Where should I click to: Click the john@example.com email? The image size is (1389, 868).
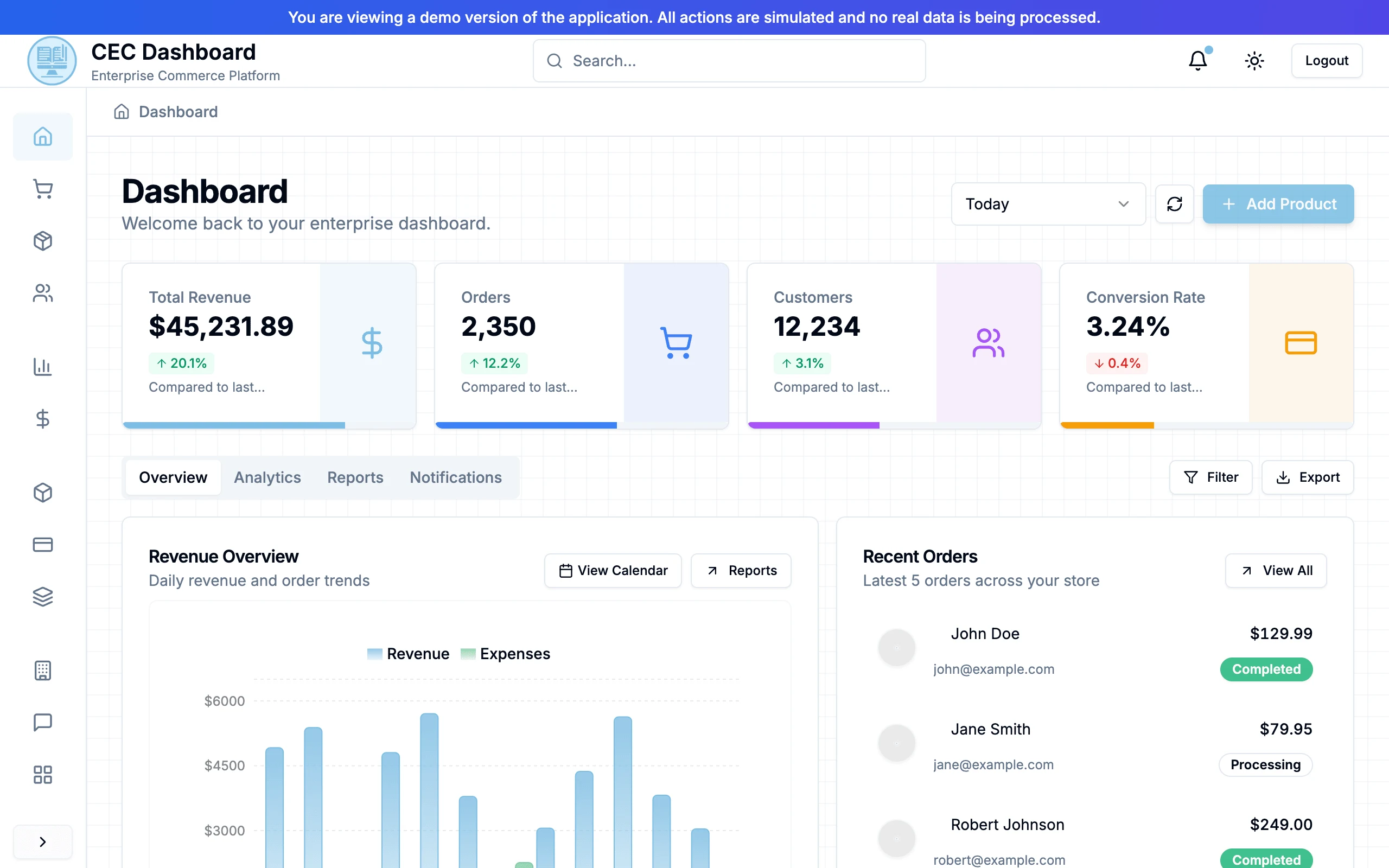993,669
